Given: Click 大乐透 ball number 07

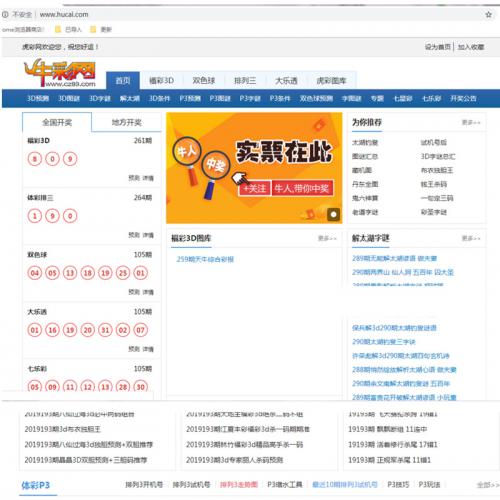Looking at the screenshot, I should [x=140, y=330].
